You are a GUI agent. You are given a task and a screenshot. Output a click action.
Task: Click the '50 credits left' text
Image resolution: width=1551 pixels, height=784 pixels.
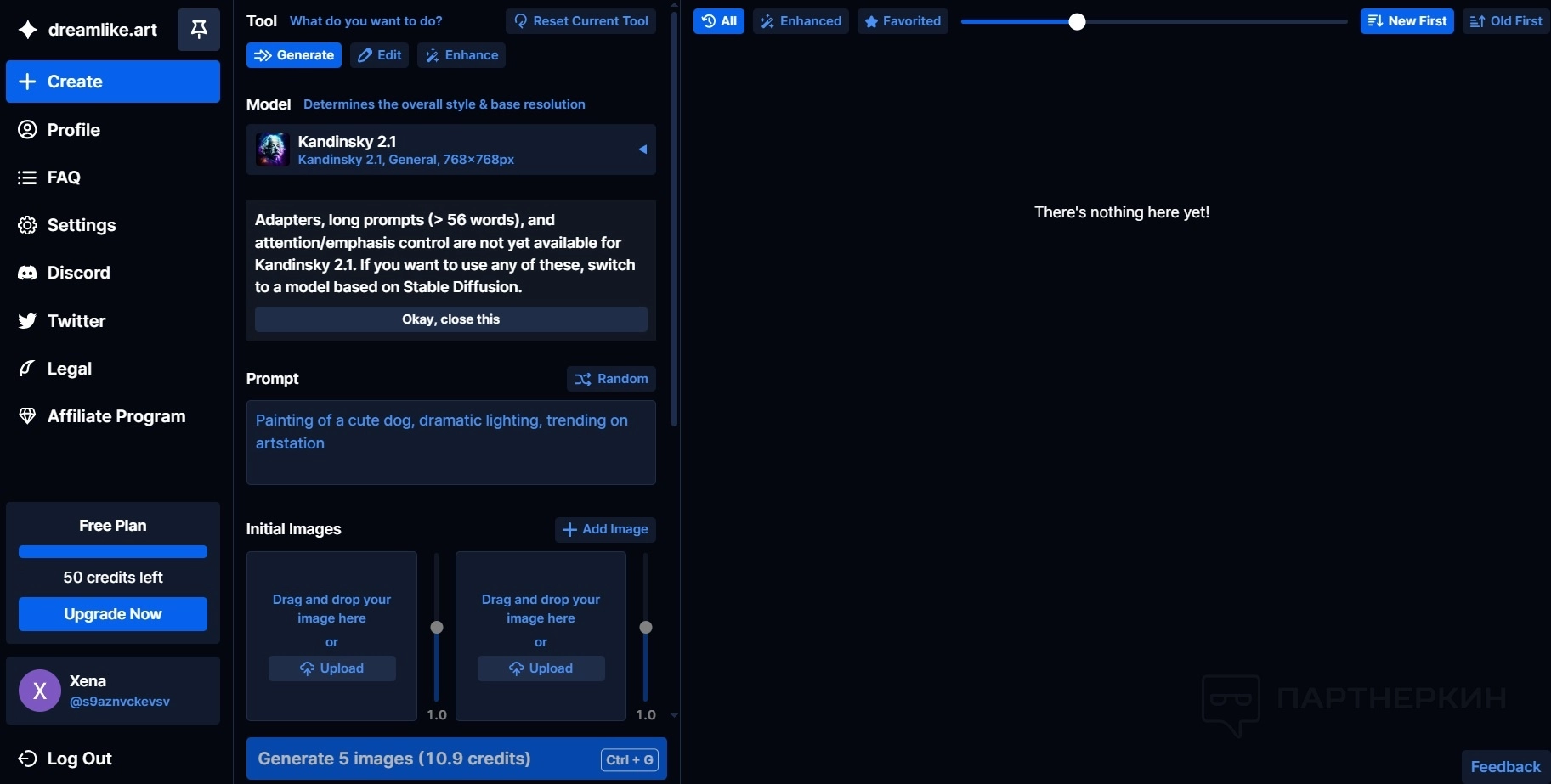coord(113,578)
